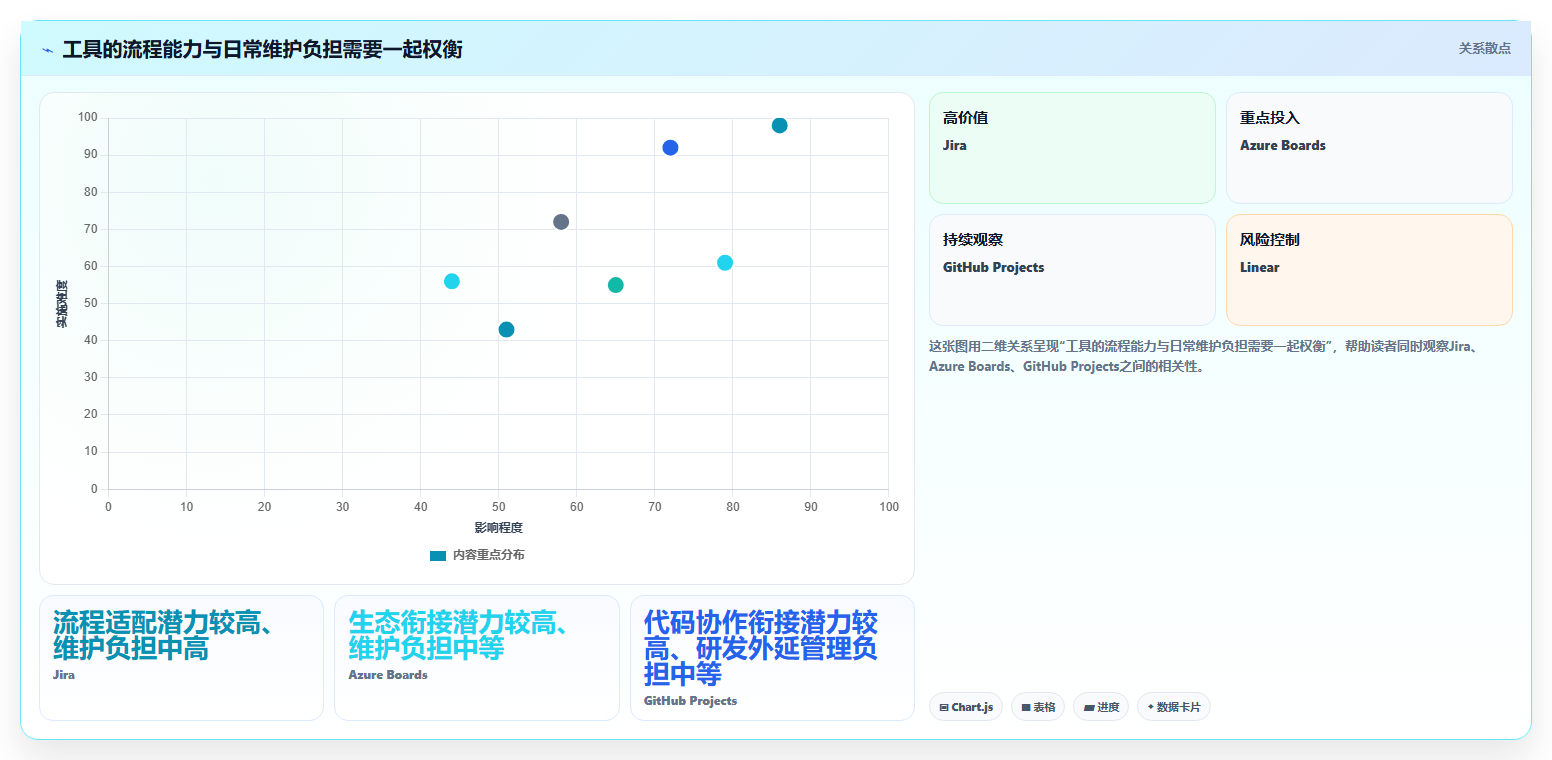Screen dimensions: 1552x760
Task: Click the 实施难度 y-axis title
Action: [x=61, y=304]
